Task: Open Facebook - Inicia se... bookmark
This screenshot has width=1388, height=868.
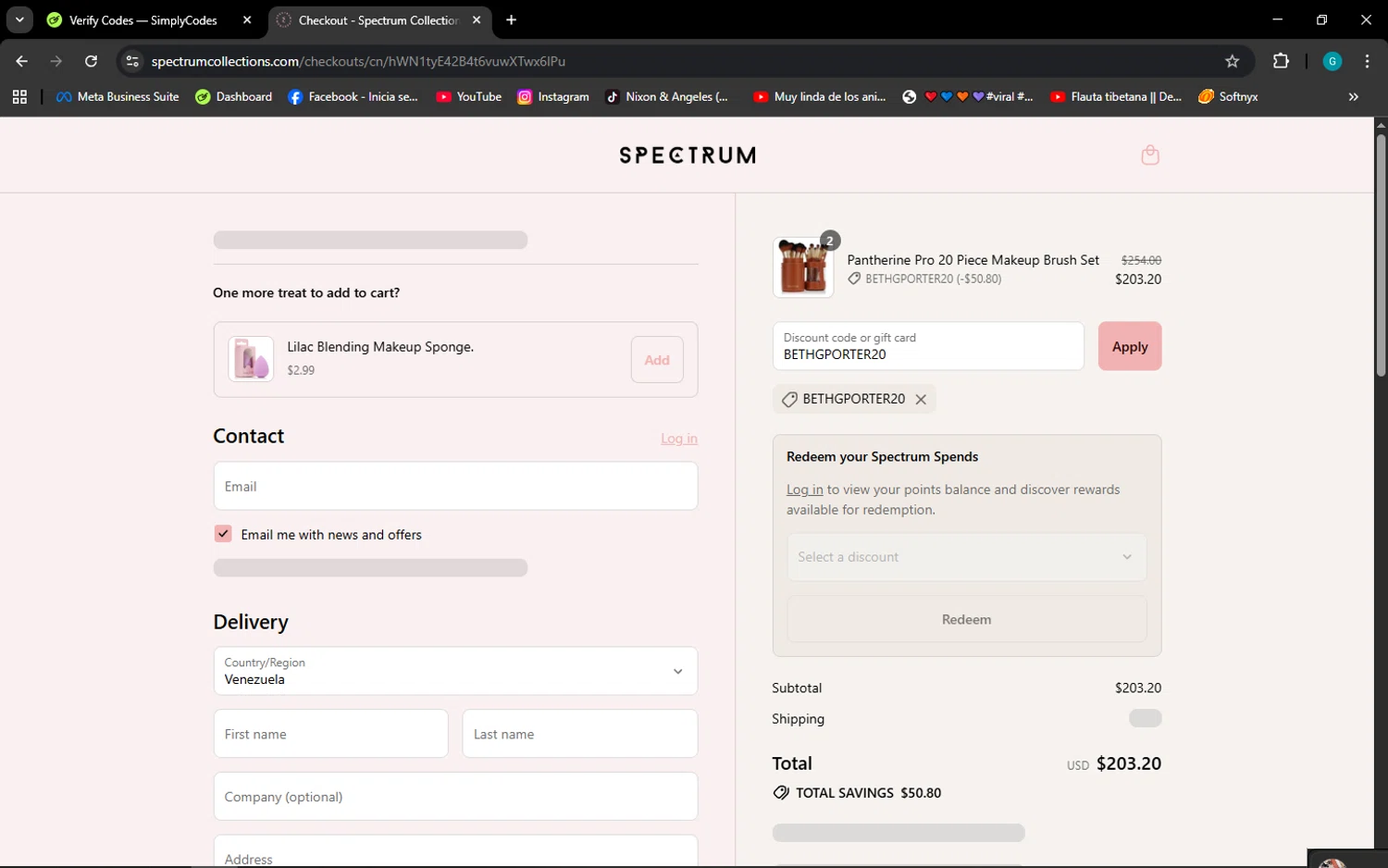Action: point(353,96)
